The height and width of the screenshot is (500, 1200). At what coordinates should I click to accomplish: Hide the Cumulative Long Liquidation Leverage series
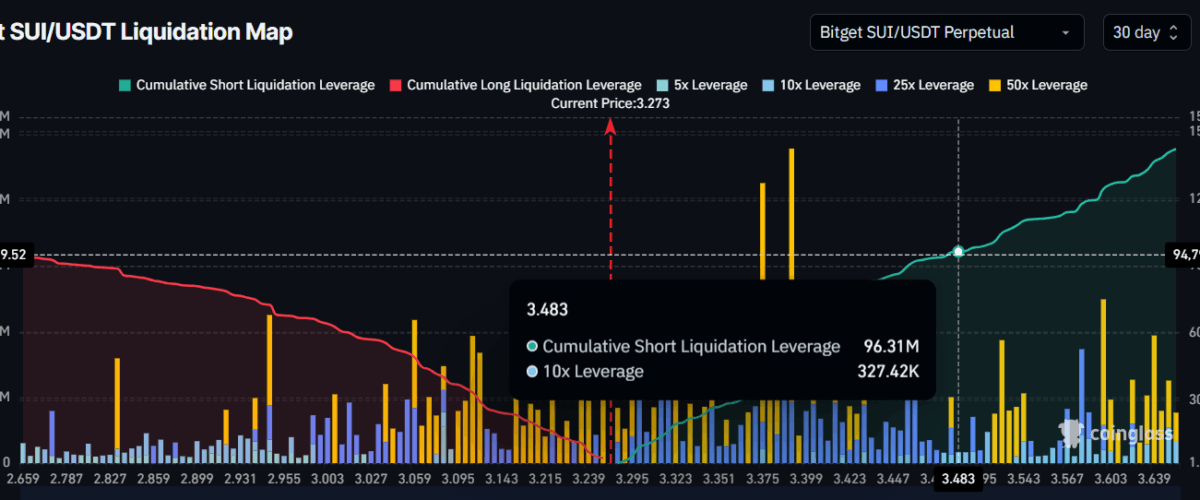click(x=515, y=85)
